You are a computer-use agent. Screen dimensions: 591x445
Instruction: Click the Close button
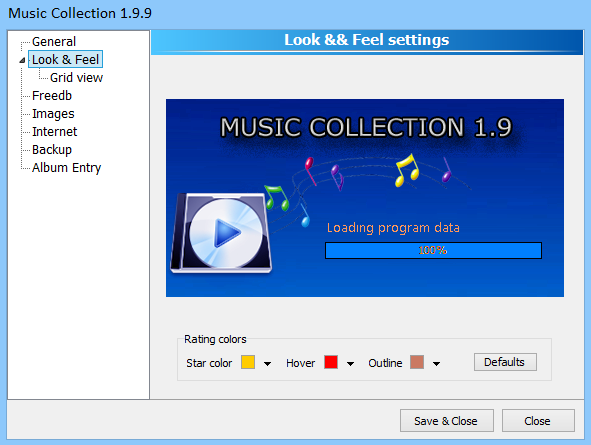pos(538,421)
